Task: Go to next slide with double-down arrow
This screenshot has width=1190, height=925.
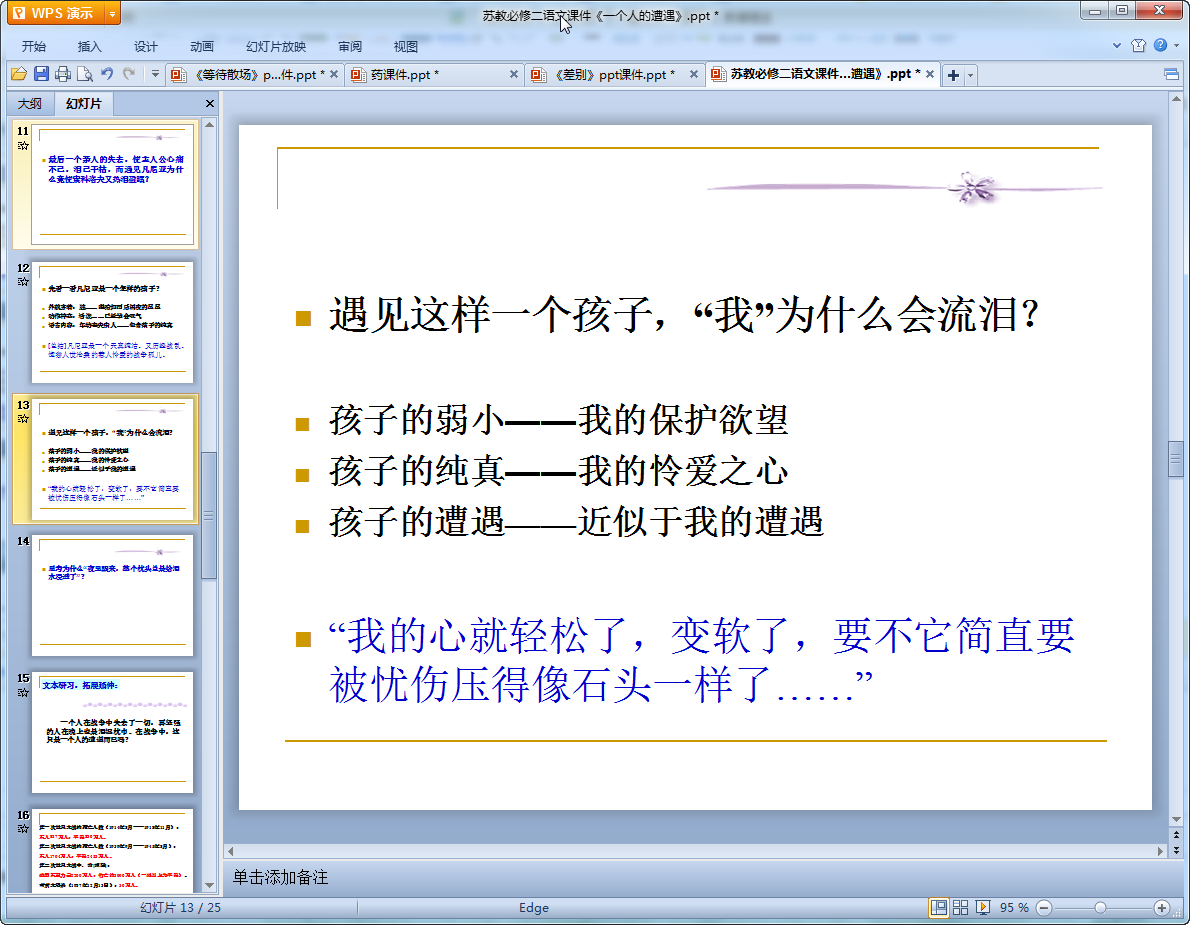Action: tap(1176, 851)
